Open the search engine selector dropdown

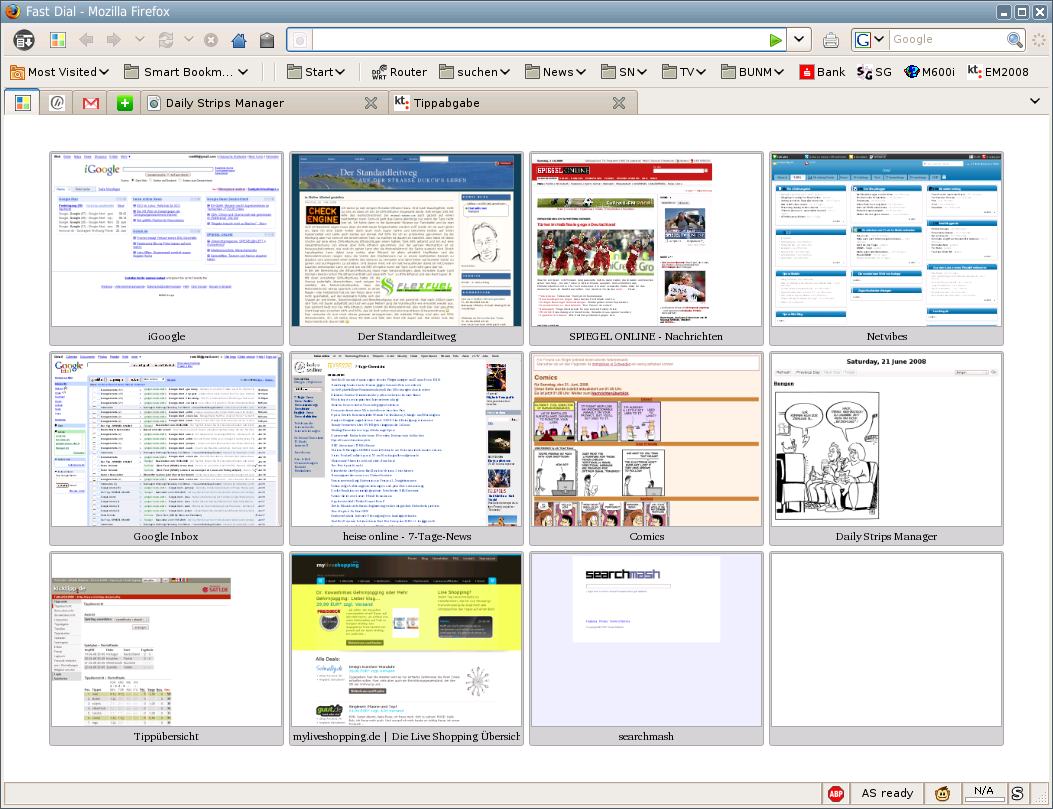(869, 40)
